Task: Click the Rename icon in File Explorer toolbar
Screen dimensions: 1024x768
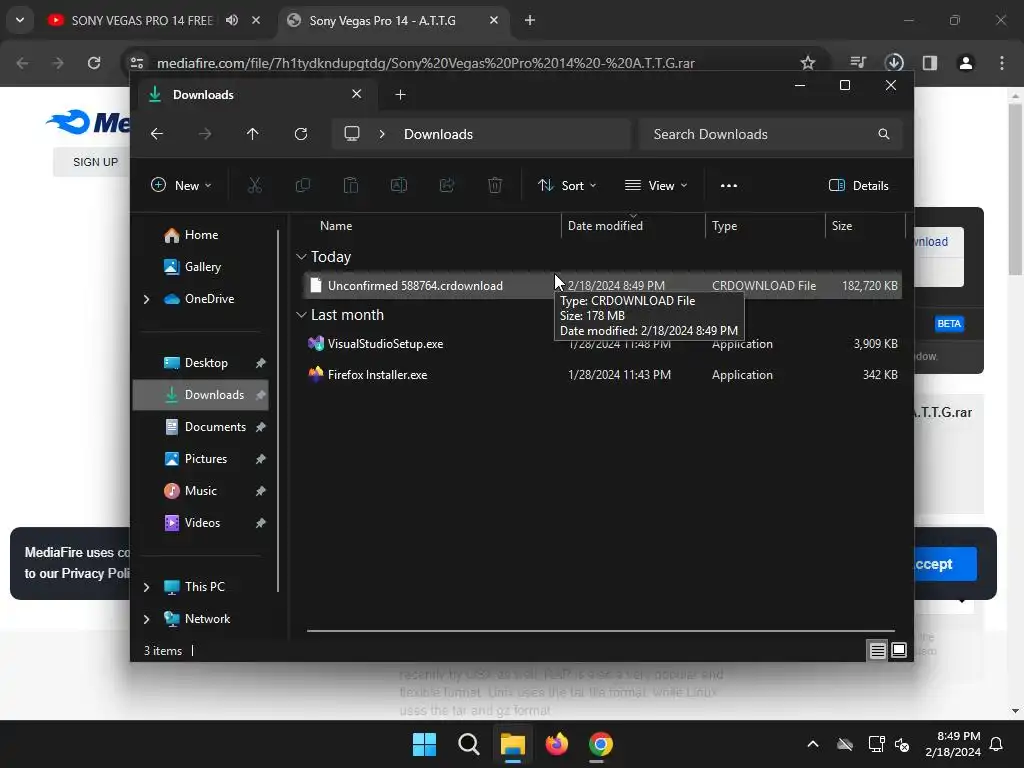Action: [x=398, y=185]
